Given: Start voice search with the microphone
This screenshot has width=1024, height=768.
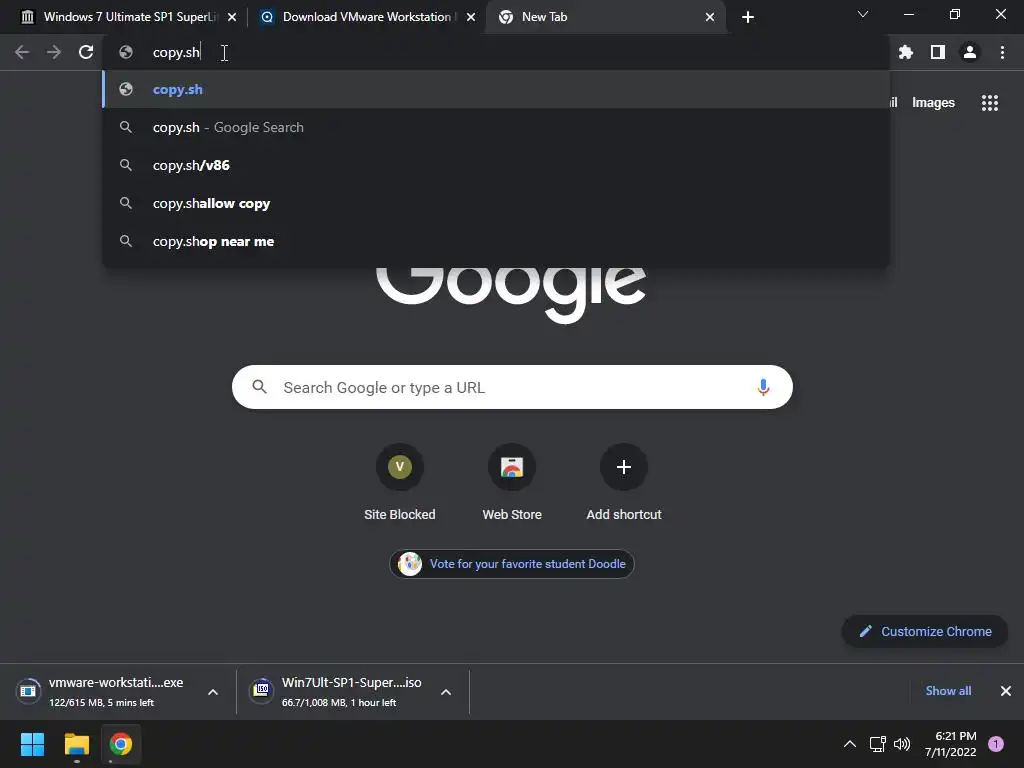Looking at the screenshot, I should [763, 387].
